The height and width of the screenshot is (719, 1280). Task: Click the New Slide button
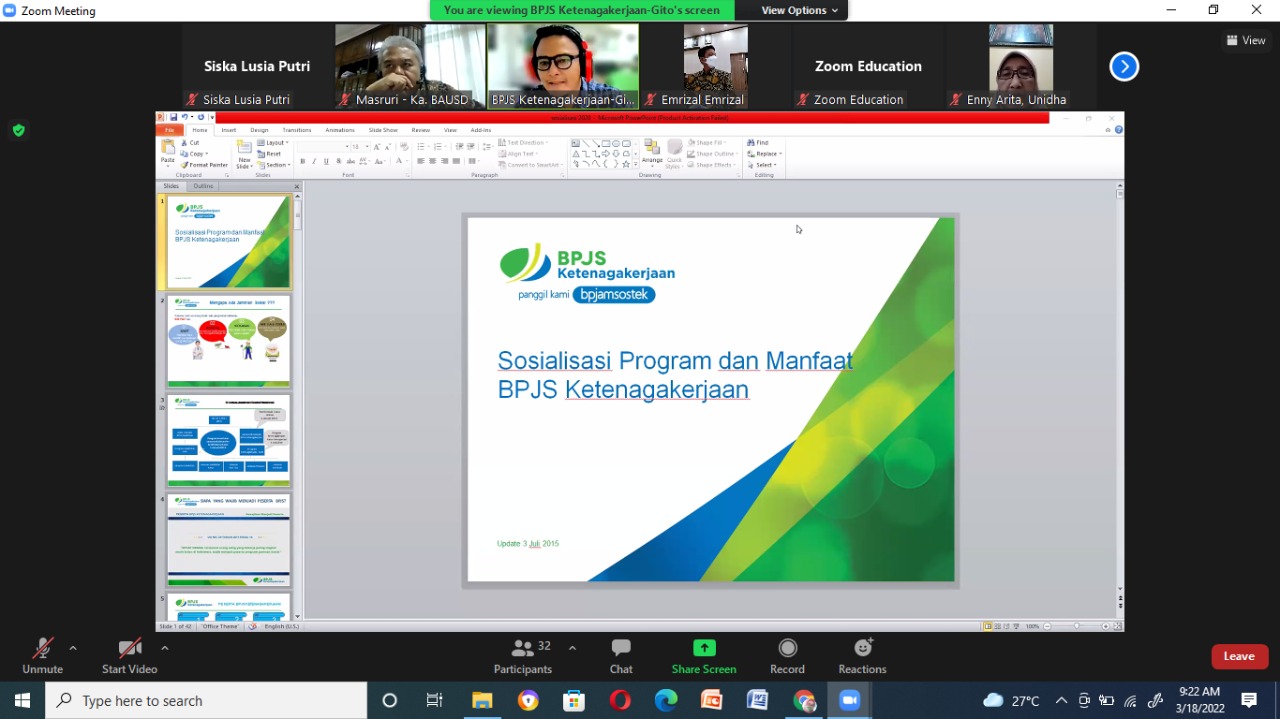(x=244, y=153)
